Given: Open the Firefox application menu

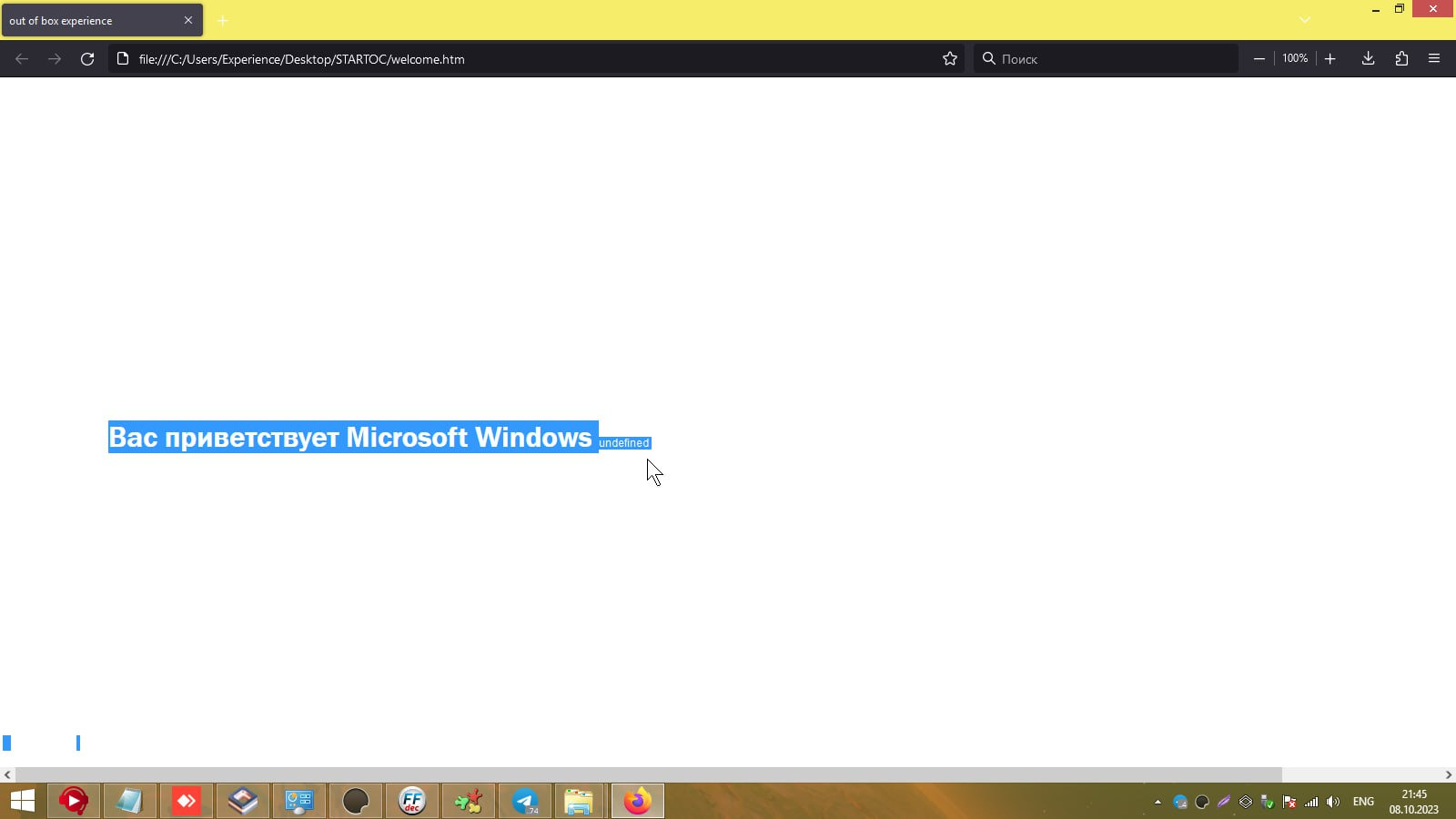Looking at the screenshot, I should point(1434,59).
